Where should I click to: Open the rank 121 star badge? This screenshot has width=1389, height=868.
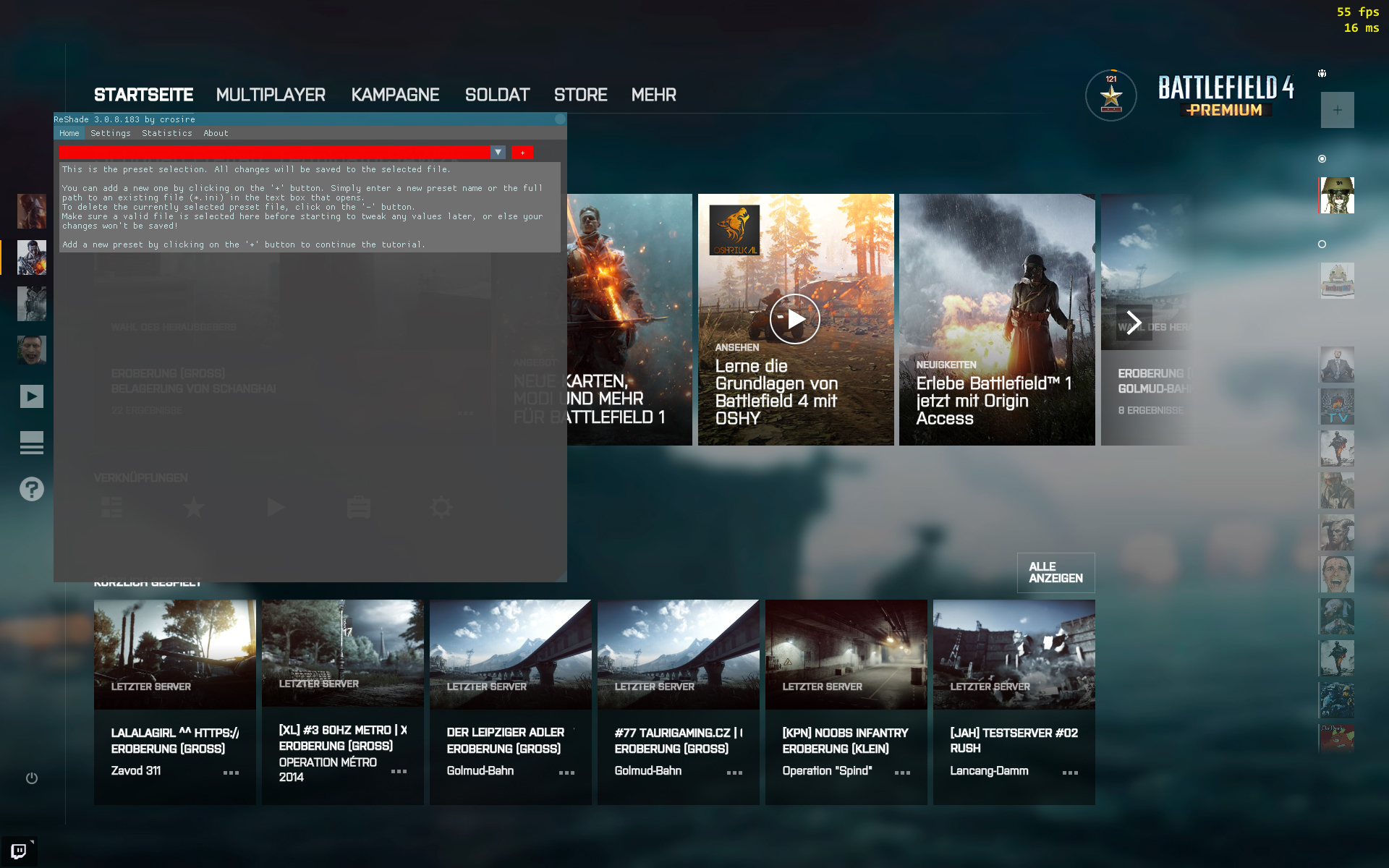click(x=1110, y=95)
